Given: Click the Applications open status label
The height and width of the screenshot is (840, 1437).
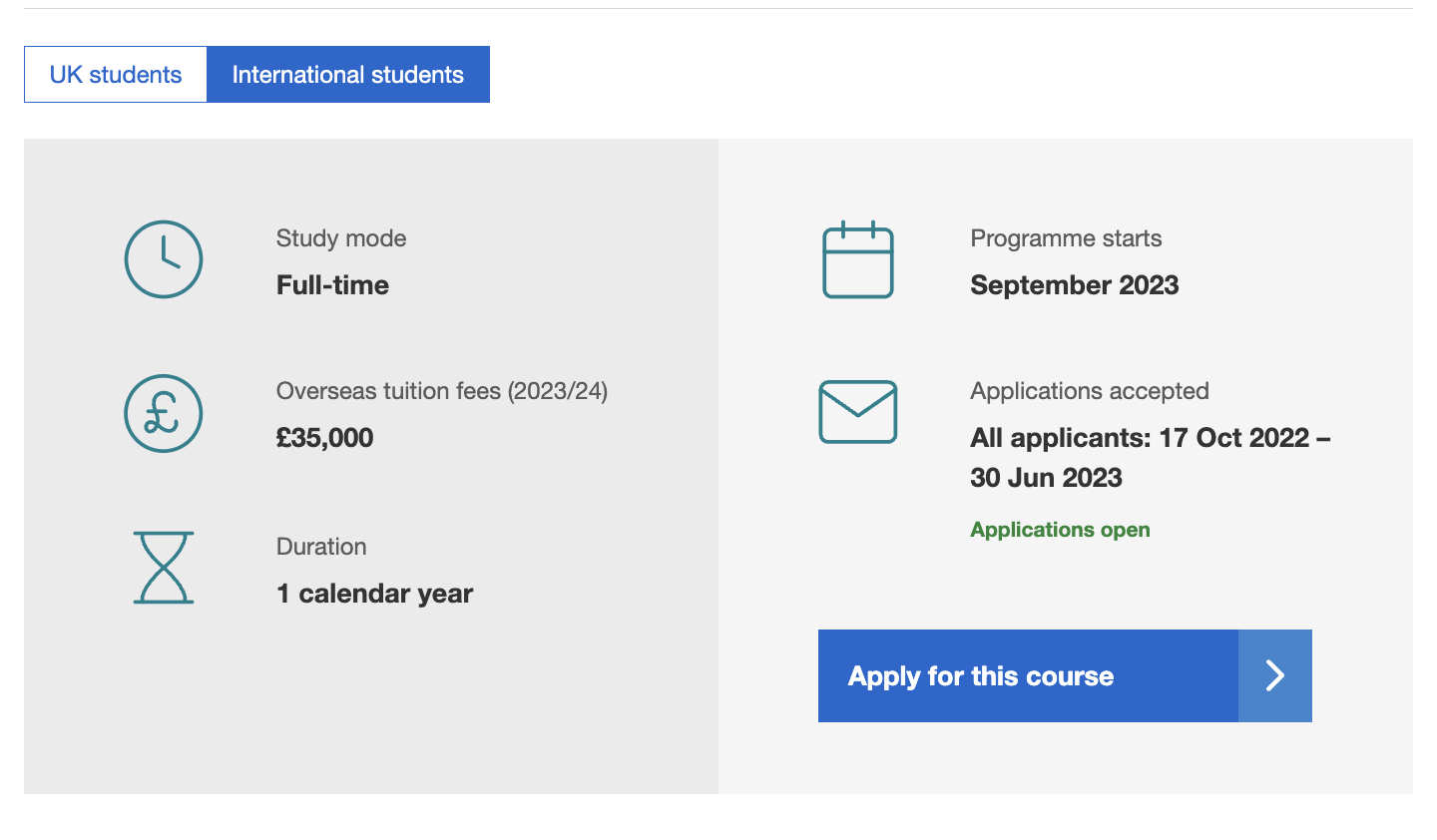Looking at the screenshot, I should (1060, 530).
